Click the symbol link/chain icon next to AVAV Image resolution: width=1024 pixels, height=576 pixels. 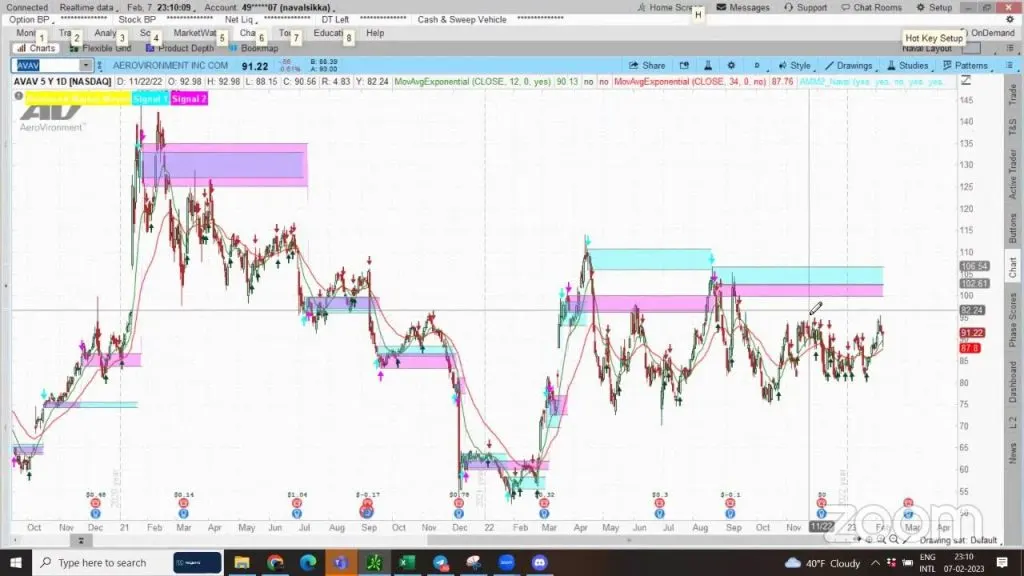99,65
